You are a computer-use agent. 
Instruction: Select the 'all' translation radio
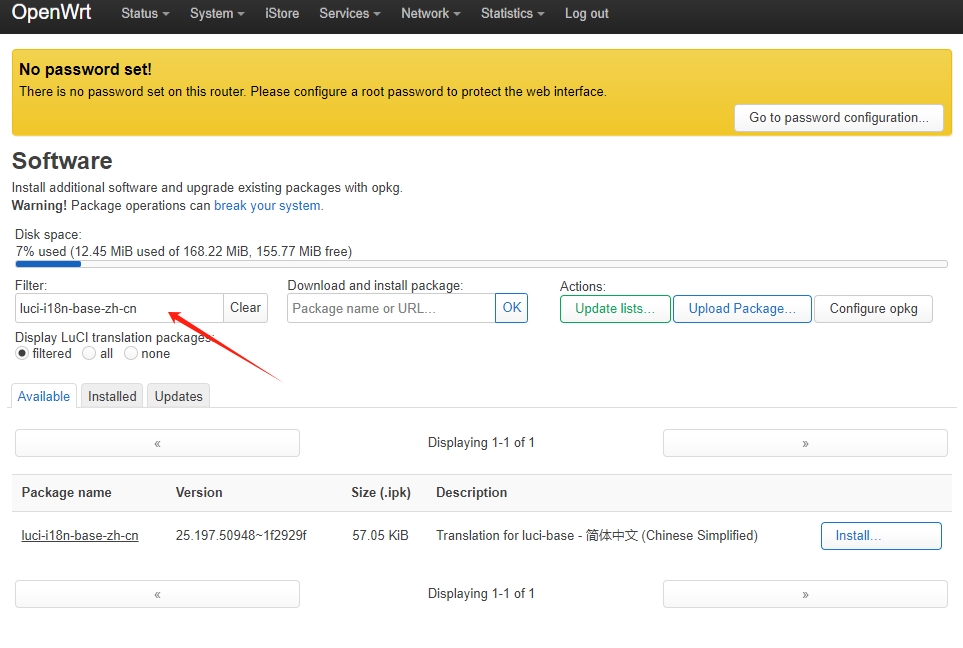(x=89, y=354)
